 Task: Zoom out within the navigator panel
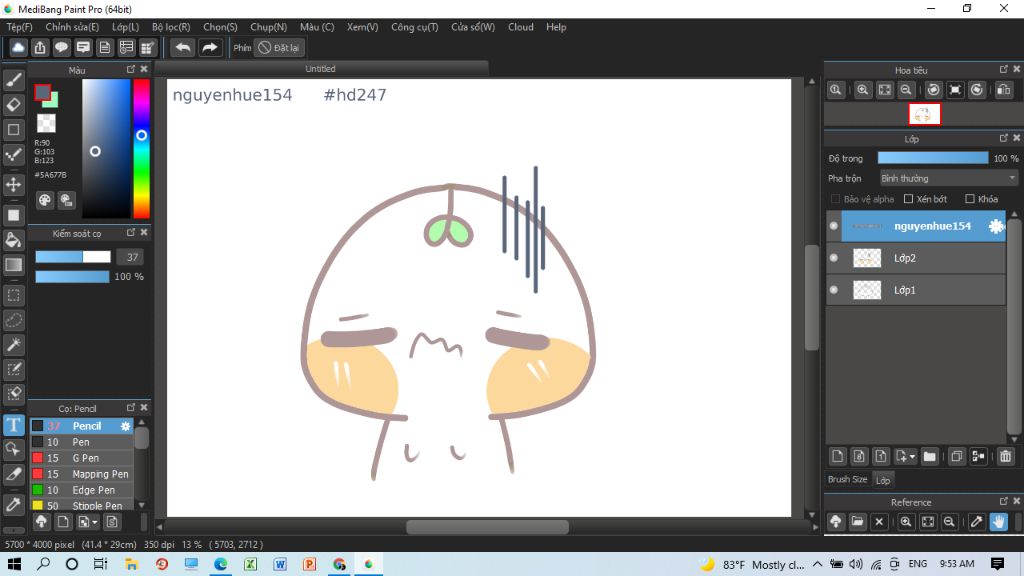click(906, 90)
